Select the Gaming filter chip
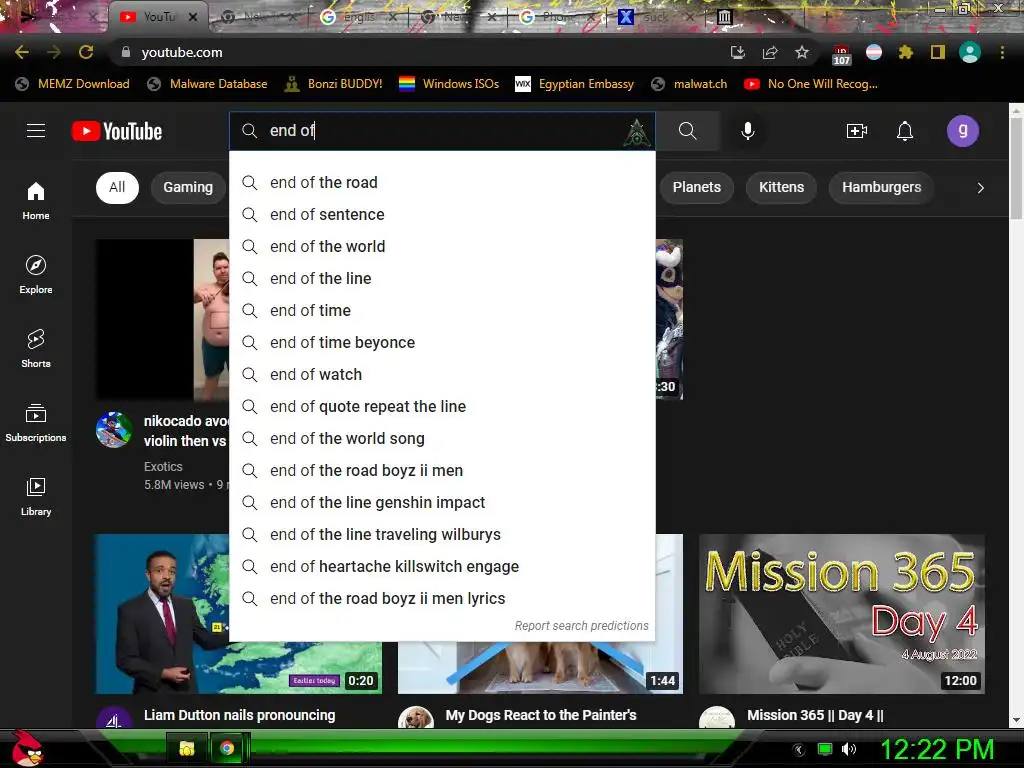The height and width of the screenshot is (768, 1024). (x=188, y=187)
